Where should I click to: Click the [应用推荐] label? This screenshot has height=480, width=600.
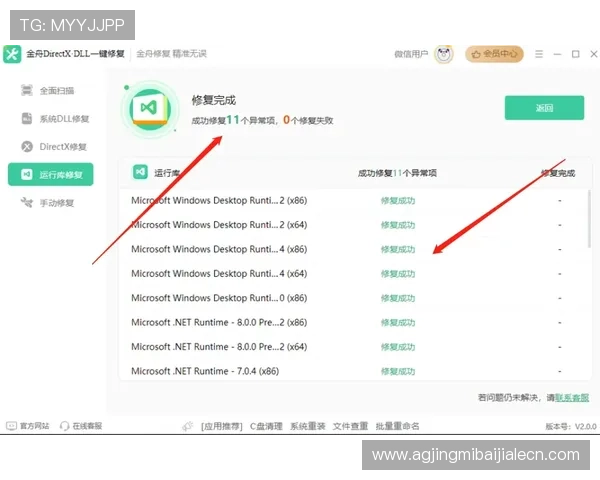[x=222, y=426]
